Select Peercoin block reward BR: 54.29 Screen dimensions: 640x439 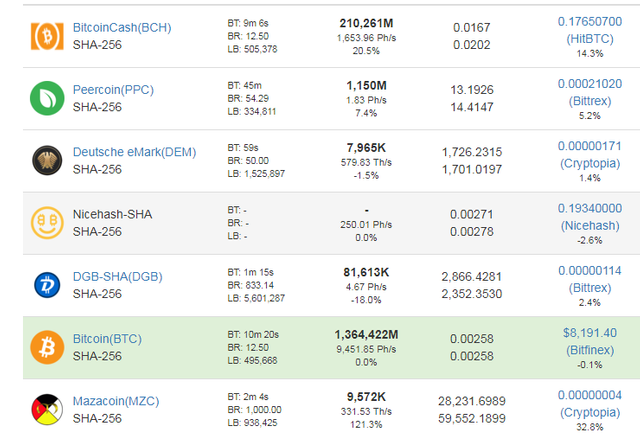pos(248,99)
